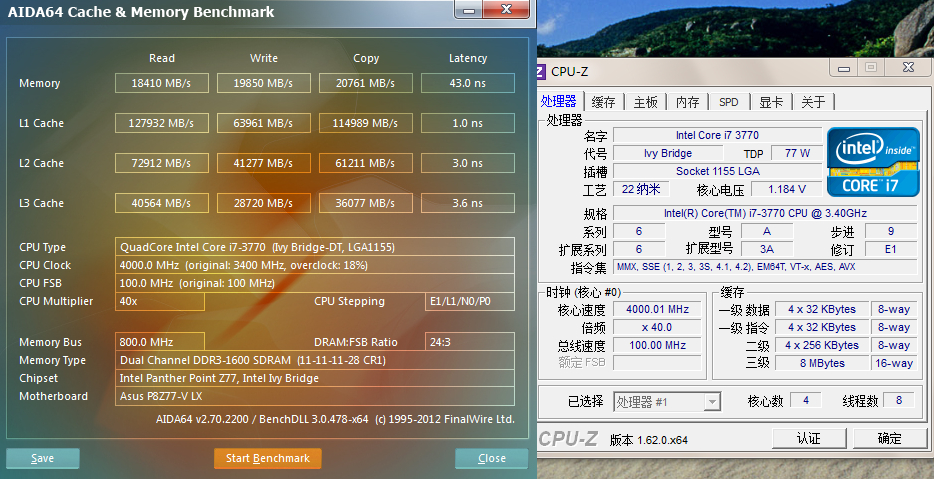Click L3 Cache Latency value 3.6 ns
This screenshot has height=479, width=934.
pyautogui.click(x=468, y=203)
